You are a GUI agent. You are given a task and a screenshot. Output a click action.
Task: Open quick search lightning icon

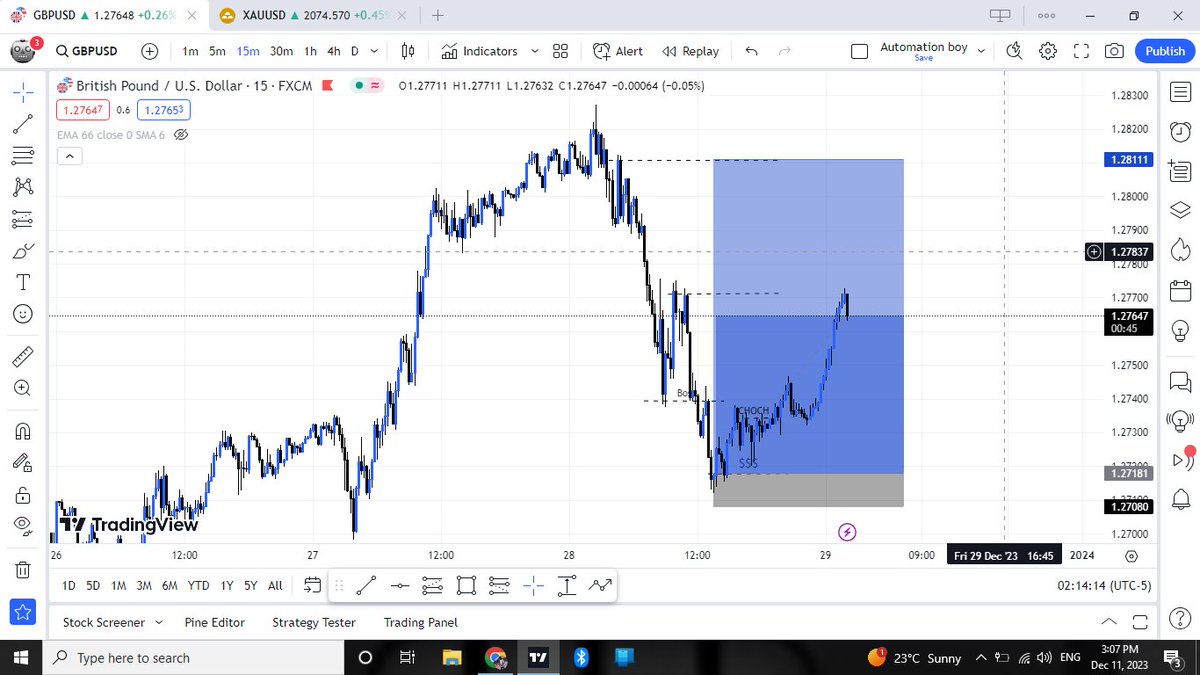1014,51
